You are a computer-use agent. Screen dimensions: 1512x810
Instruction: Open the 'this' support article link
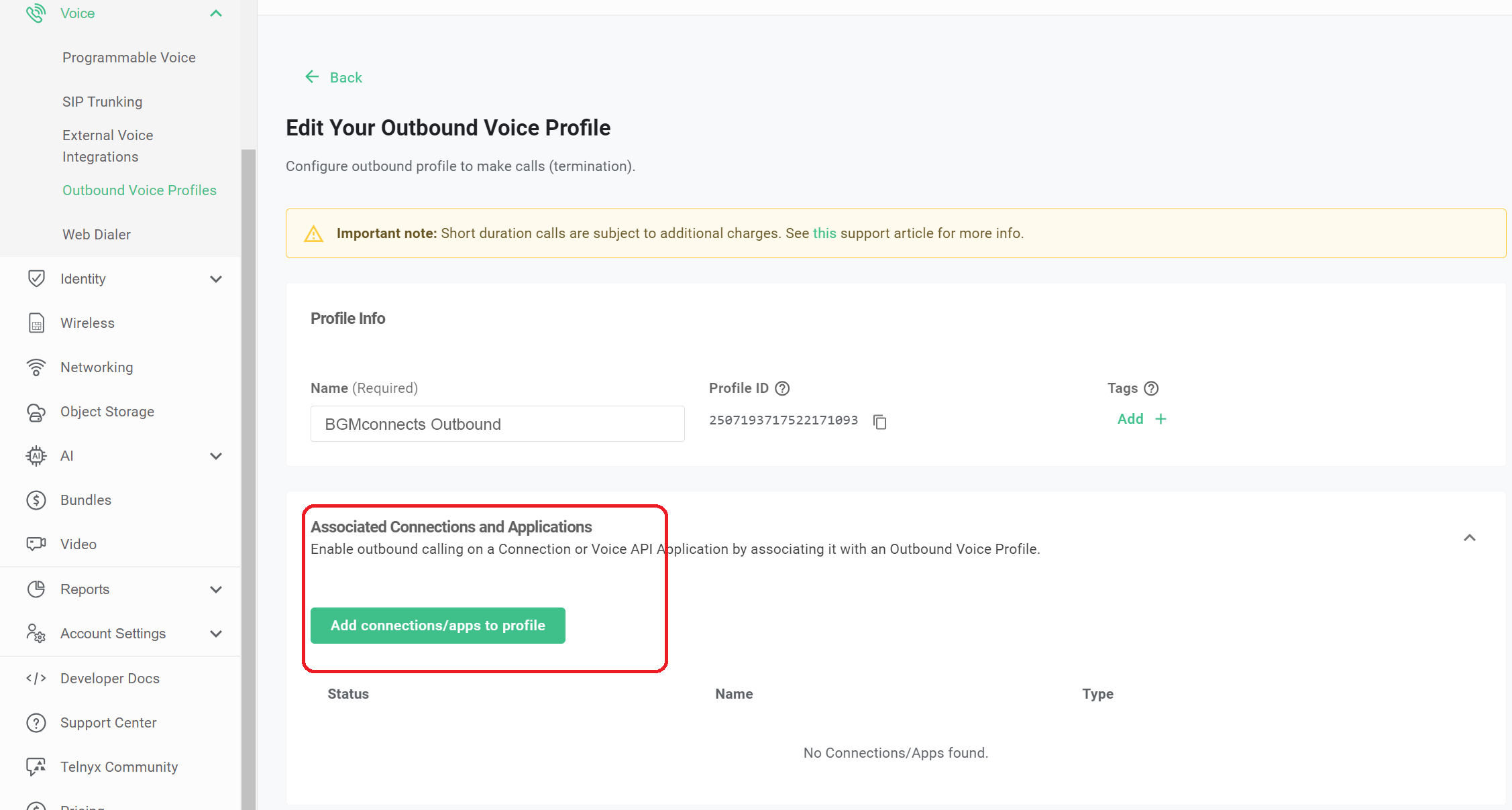coord(824,233)
